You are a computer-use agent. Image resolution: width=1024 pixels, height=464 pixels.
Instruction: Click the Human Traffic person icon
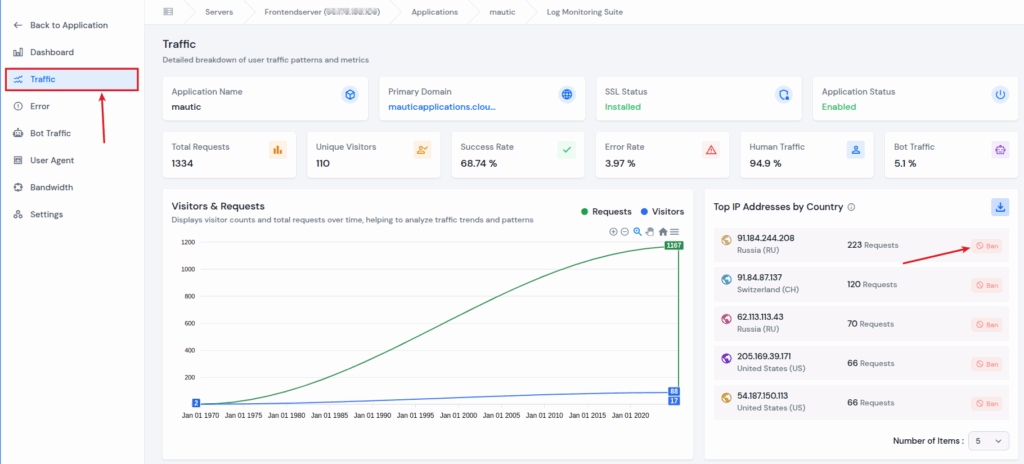[x=856, y=150]
